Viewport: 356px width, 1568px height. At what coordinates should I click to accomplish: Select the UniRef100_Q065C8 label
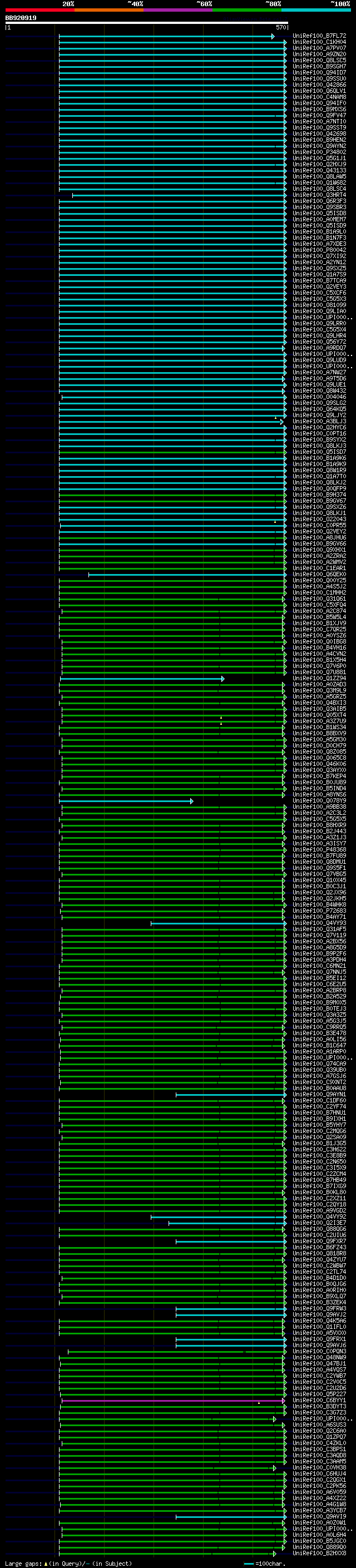pos(319,758)
